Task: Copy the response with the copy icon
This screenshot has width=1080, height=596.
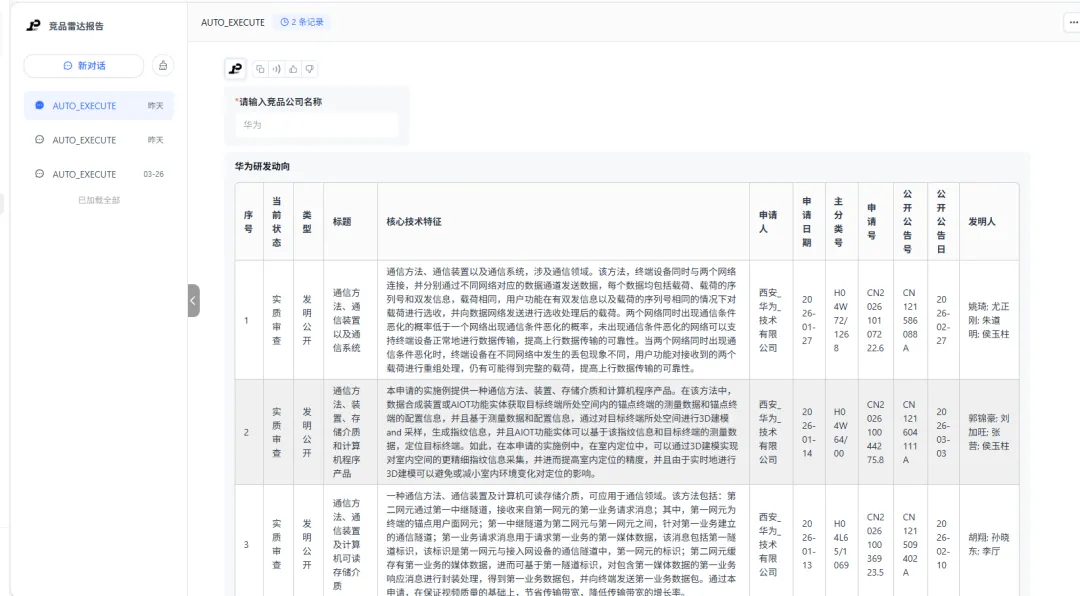Action: coord(260,69)
